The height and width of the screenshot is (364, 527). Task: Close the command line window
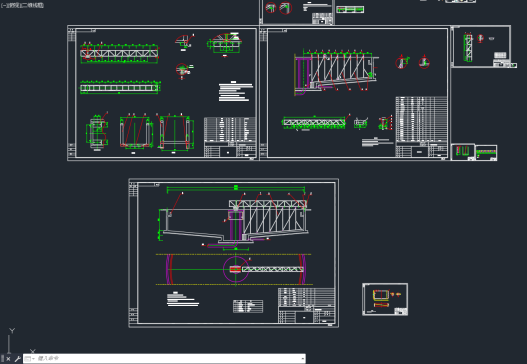[8, 359]
